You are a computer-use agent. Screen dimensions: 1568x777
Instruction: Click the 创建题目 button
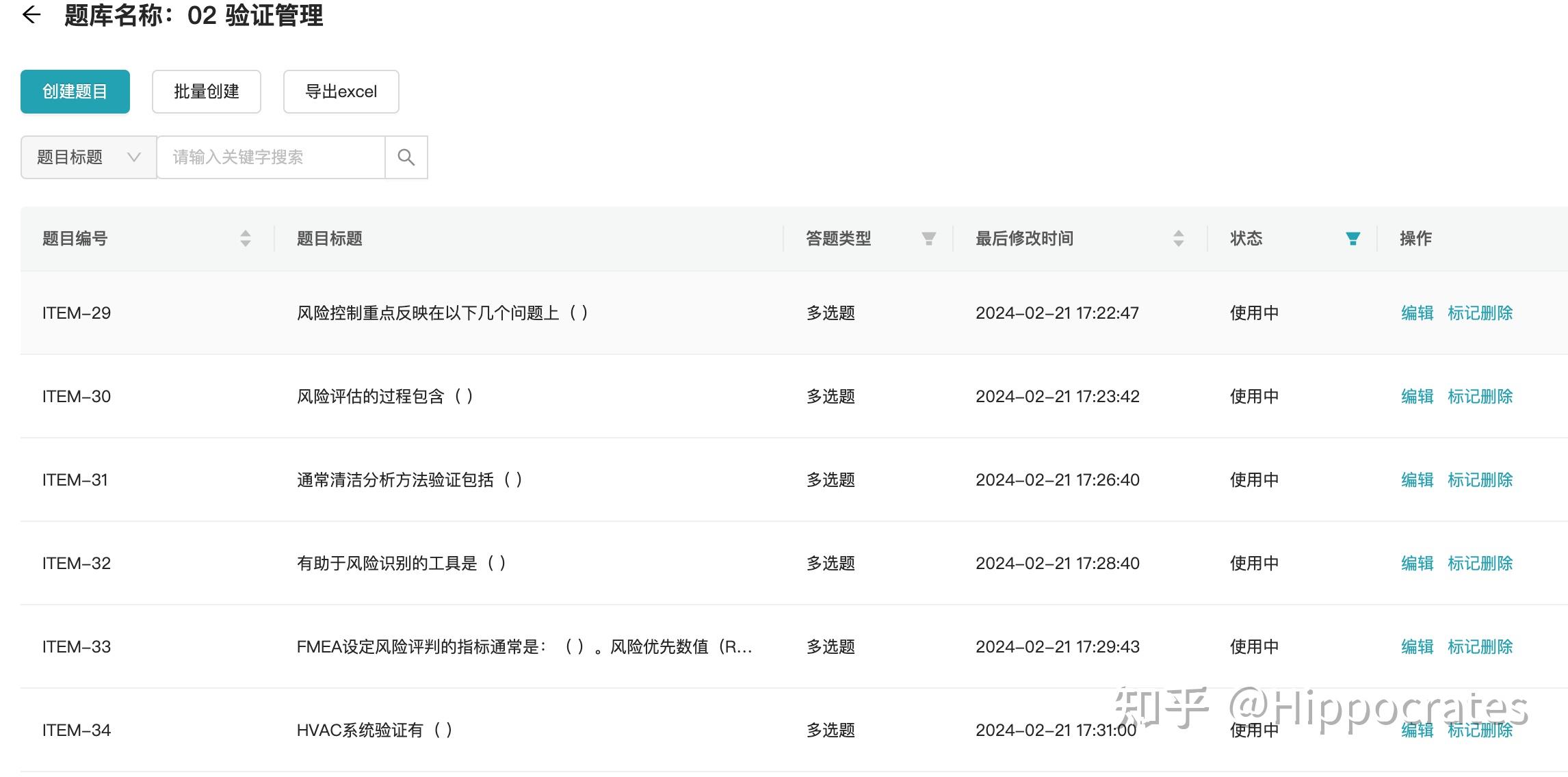click(x=75, y=92)
